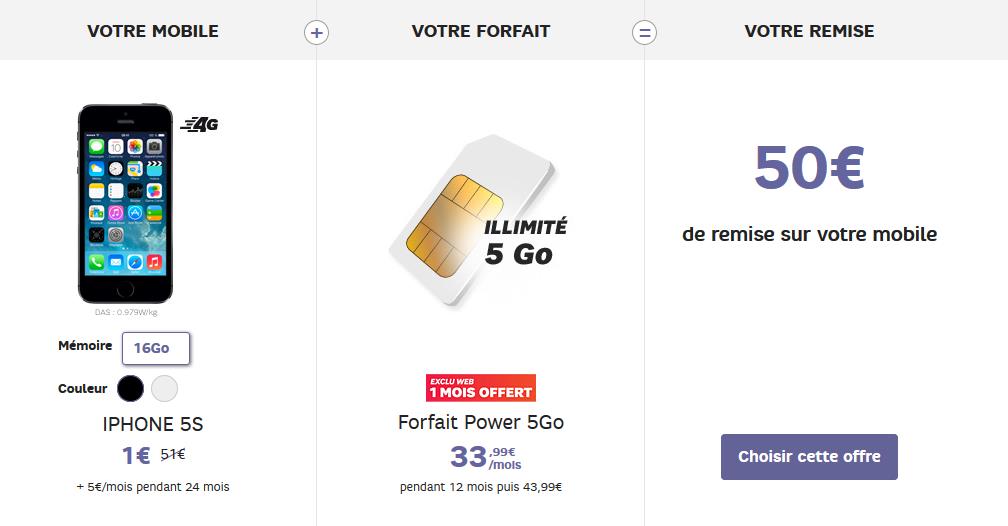Open the iPhone 5S product image
Viewport: 1008px width, 526px height.
click(125, 203)
